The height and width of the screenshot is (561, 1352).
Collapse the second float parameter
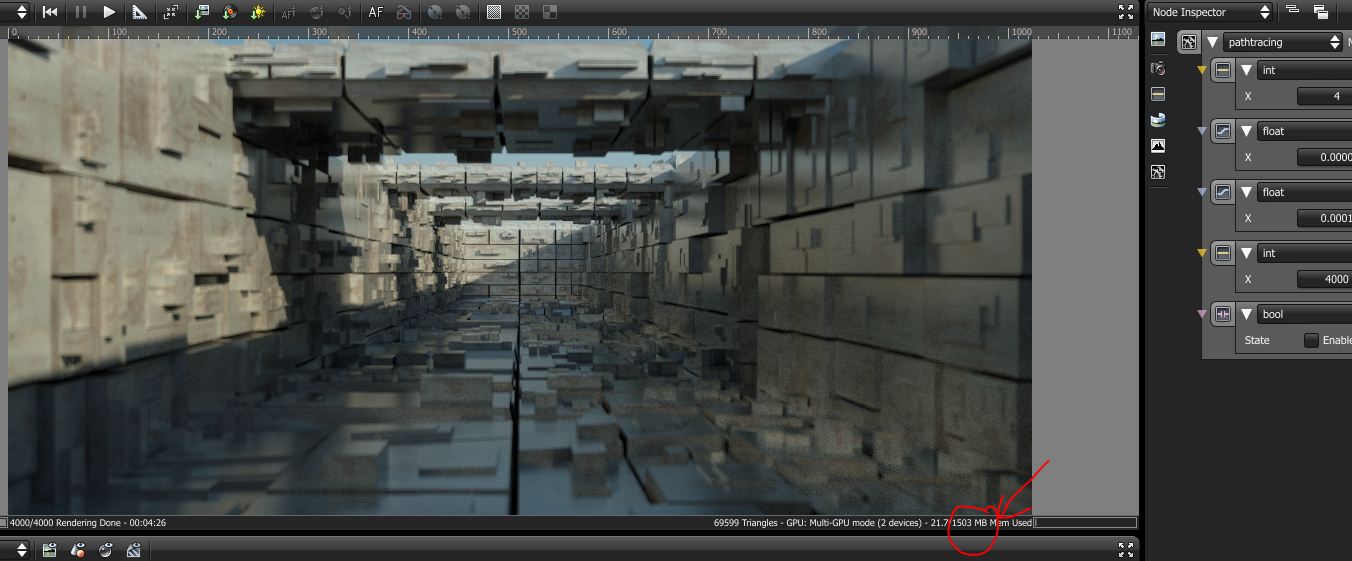tap(1247, 192)
